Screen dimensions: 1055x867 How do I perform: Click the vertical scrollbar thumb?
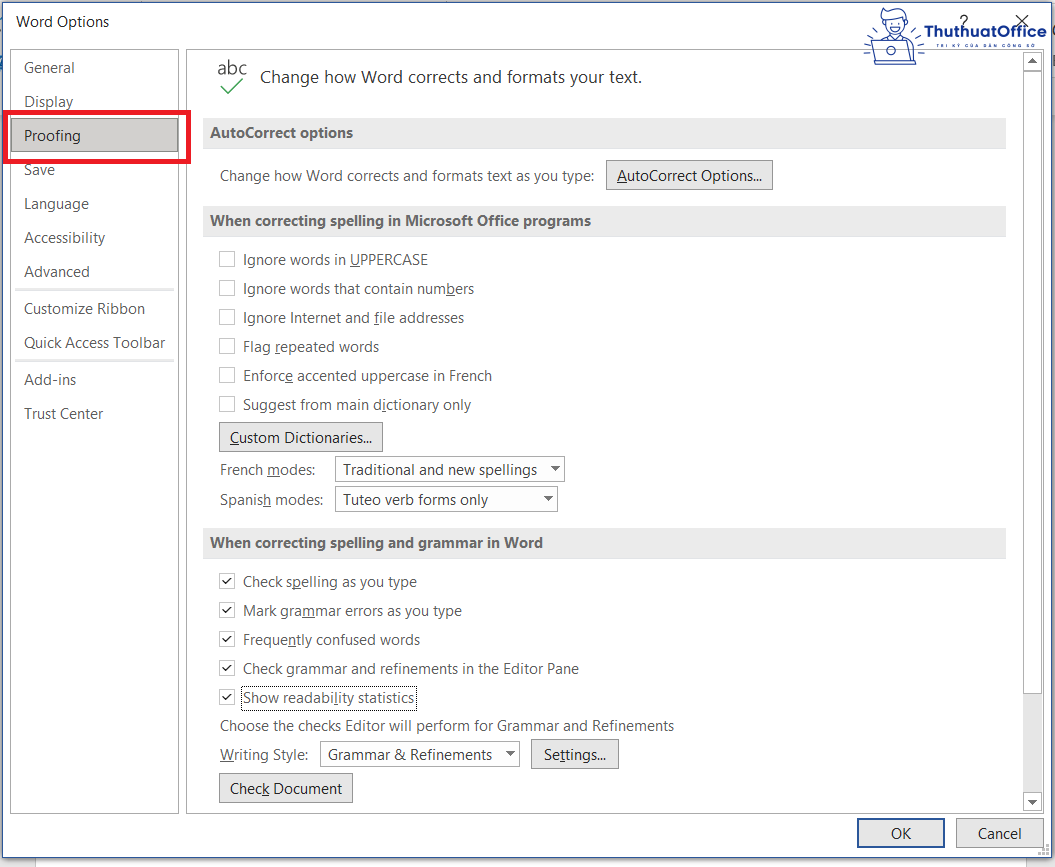click(1032, 382)
